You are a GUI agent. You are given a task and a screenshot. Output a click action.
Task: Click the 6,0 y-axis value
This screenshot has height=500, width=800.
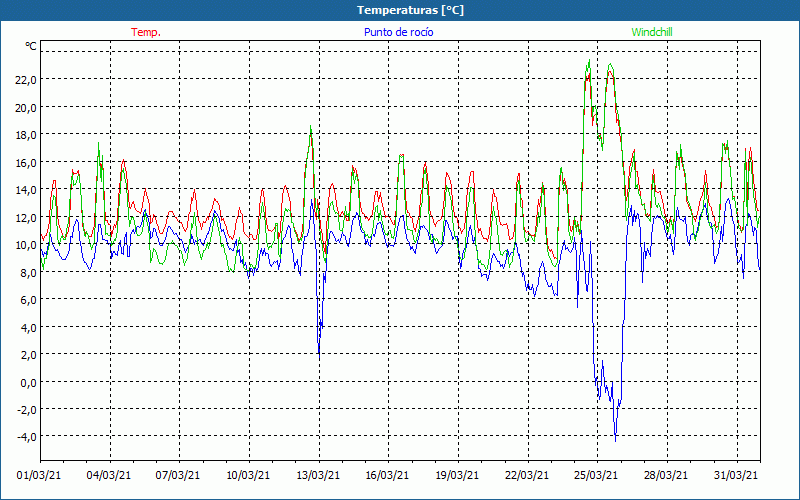(x=28, y=300)
